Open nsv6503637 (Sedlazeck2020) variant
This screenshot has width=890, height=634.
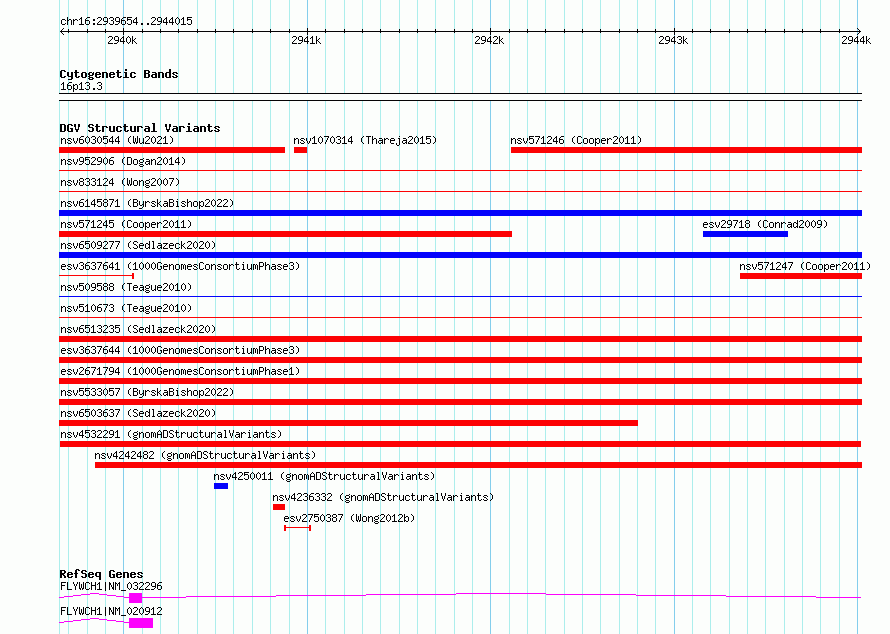[x=138, y=413]
